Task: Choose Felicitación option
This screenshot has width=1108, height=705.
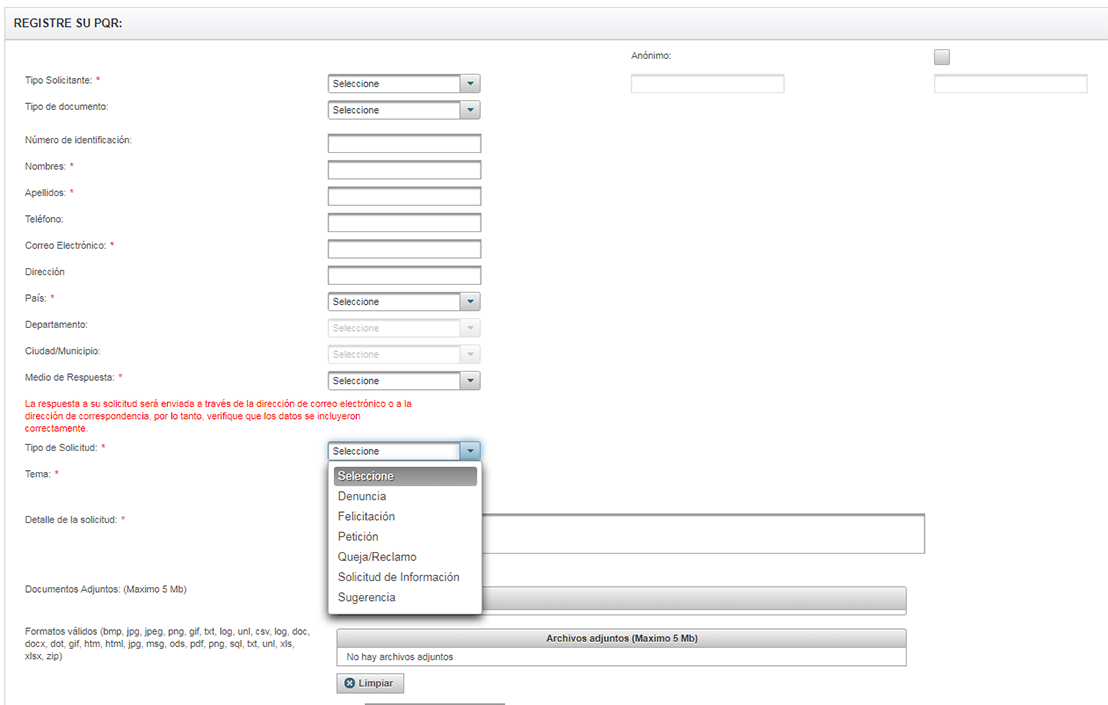Action: click(366, 517)
